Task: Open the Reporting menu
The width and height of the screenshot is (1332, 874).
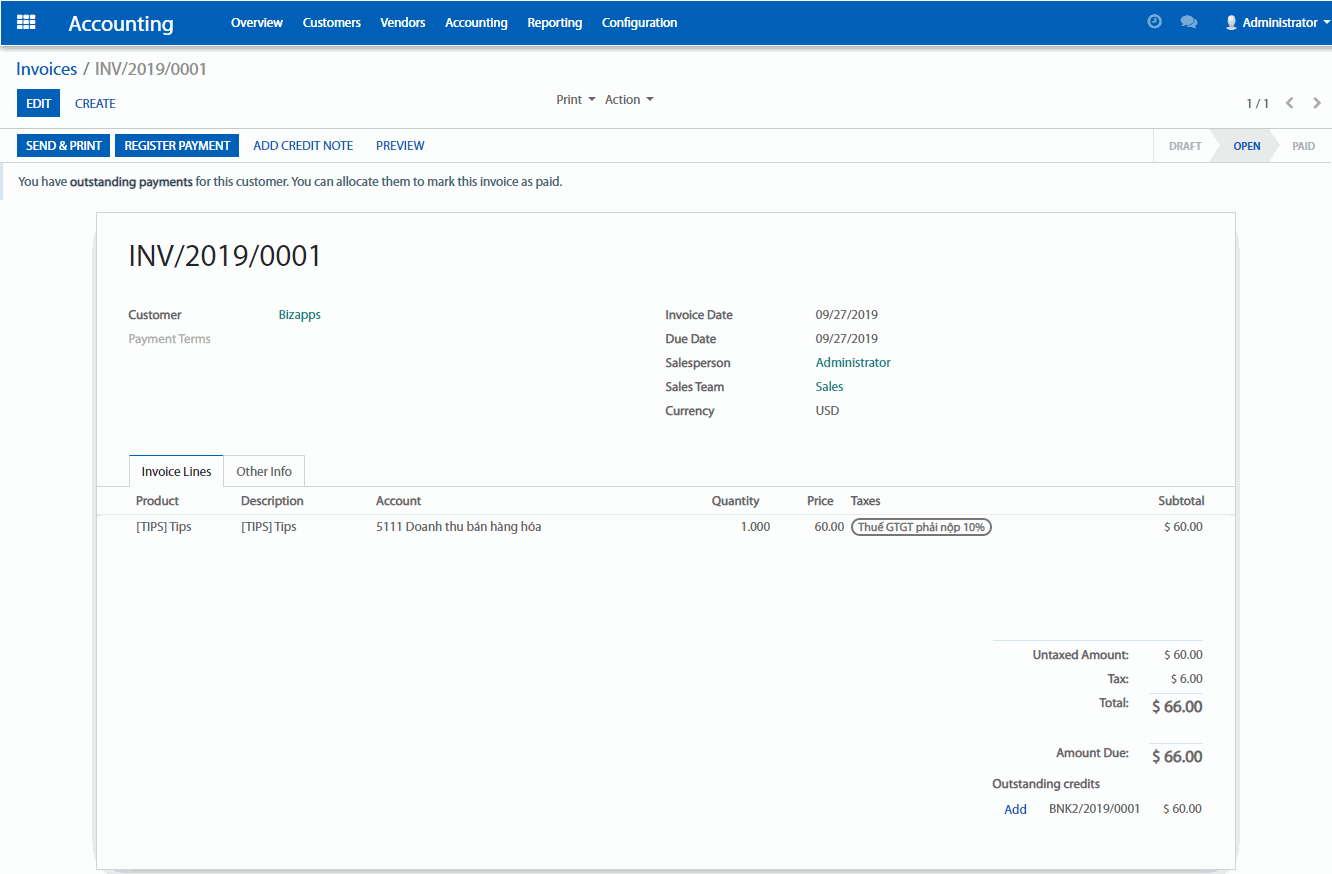Action: 554,22
